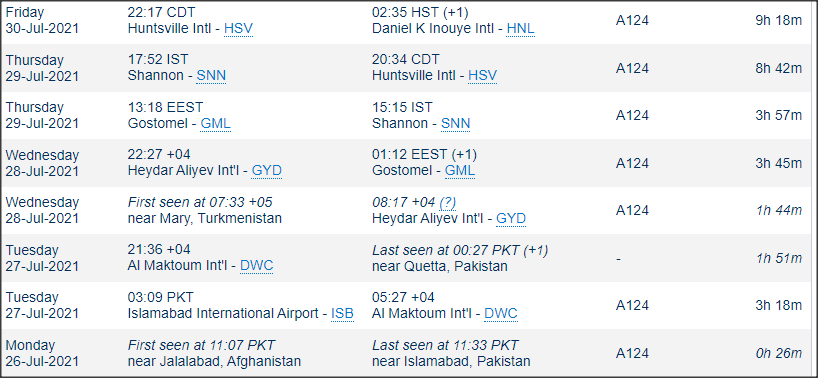Open DWC destination link arriving 05:27 +04

pyautogui.click(x=501, y=313)
